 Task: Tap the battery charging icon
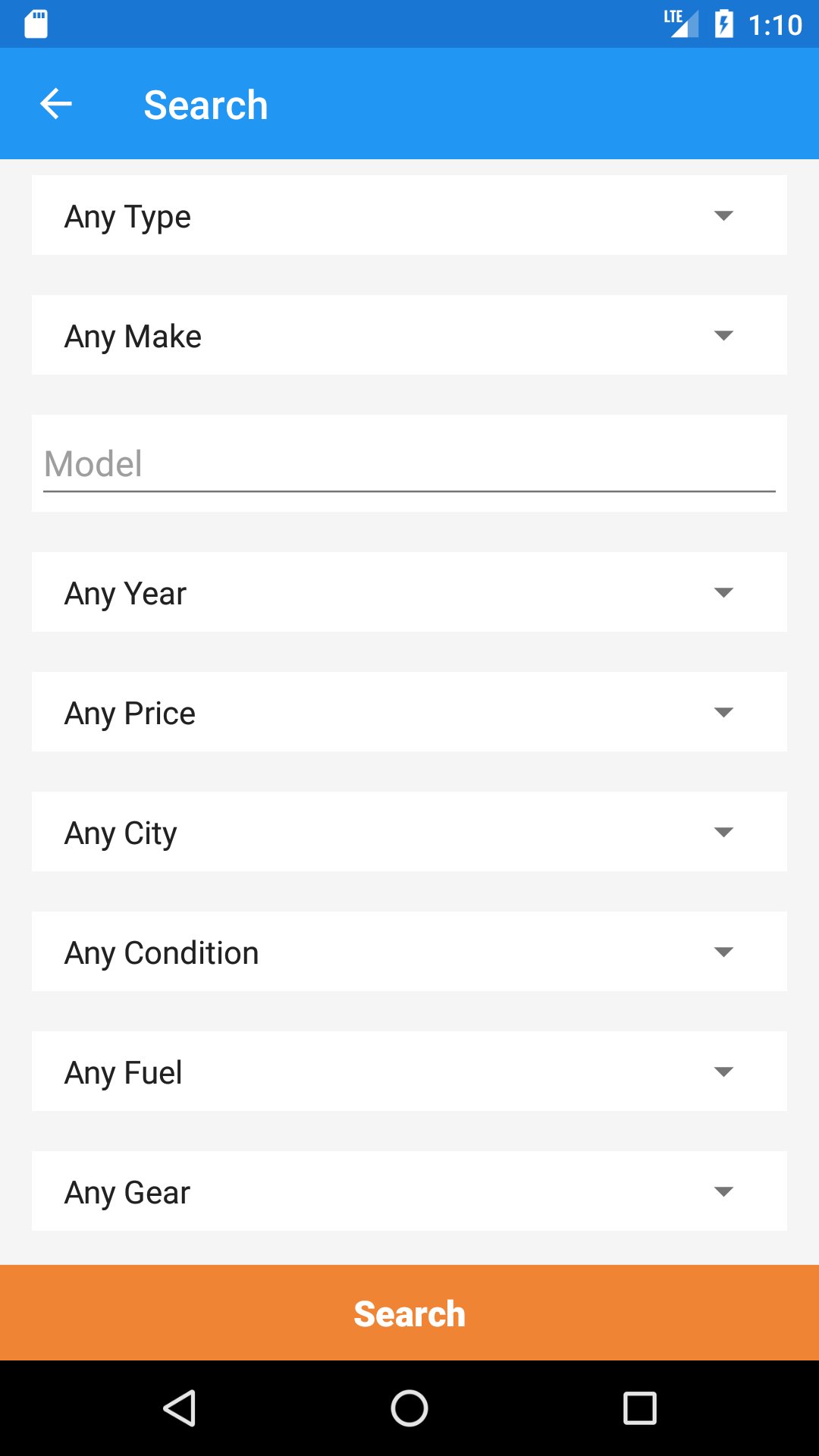tap(724, 24)
